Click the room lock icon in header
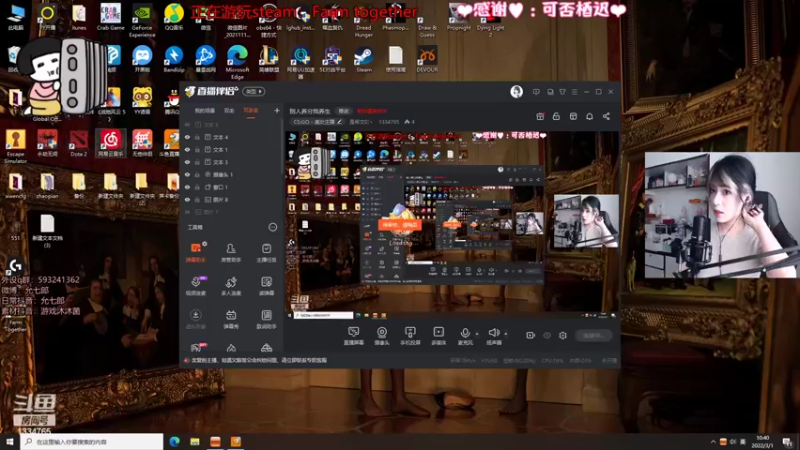The height and width of the screenshot is (450, 800). click(x=556, y=116)
